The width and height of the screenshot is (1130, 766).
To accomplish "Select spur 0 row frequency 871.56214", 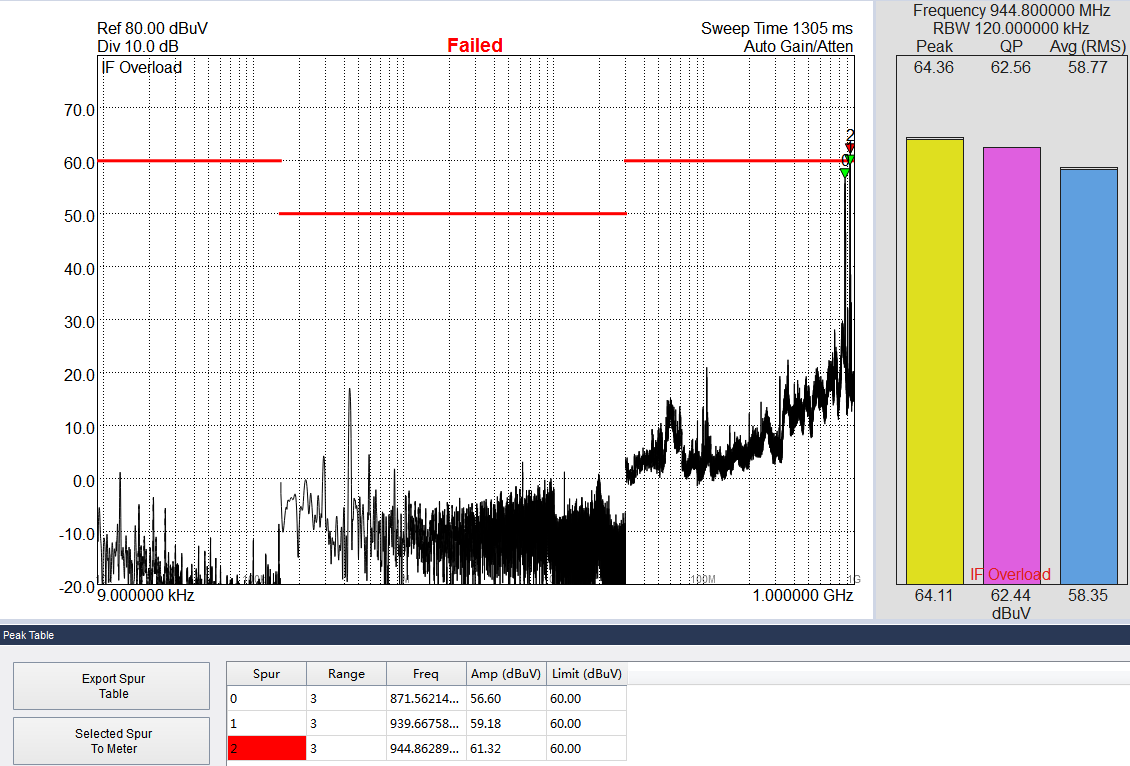I will [426, 698].
